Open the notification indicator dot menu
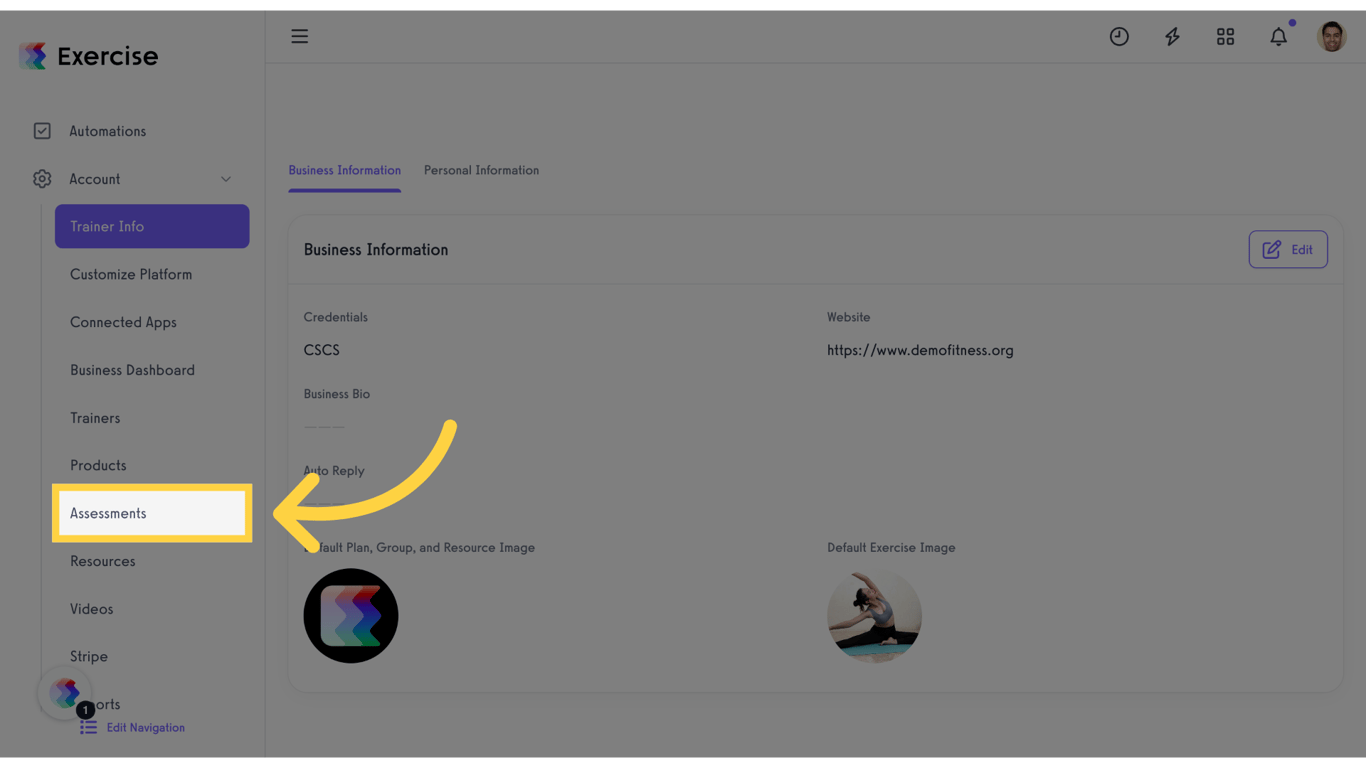The image size is (1366, 768). 1291,21
